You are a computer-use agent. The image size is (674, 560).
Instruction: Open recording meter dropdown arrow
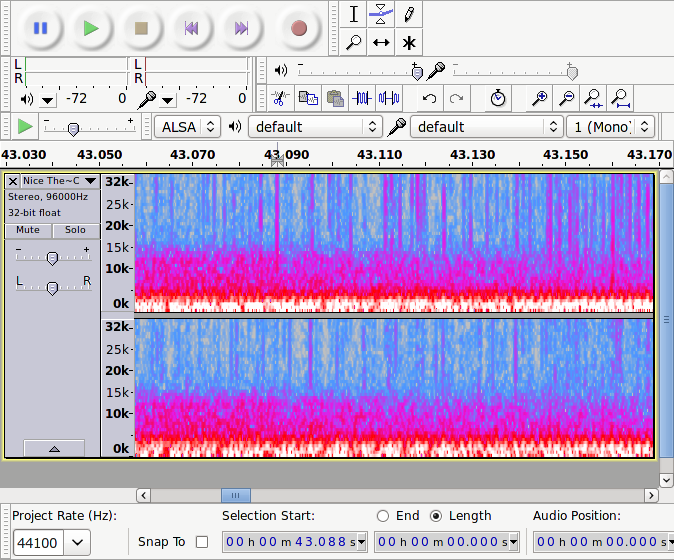[167, 101]
